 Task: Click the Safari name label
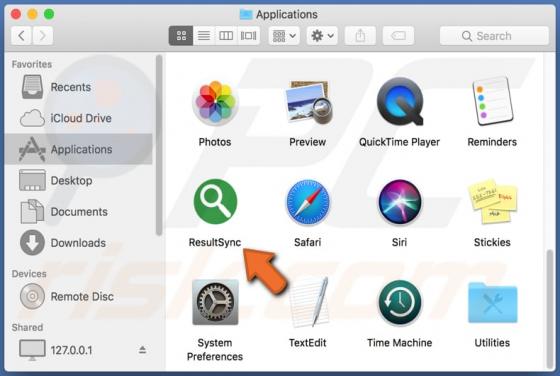(308, 242)
